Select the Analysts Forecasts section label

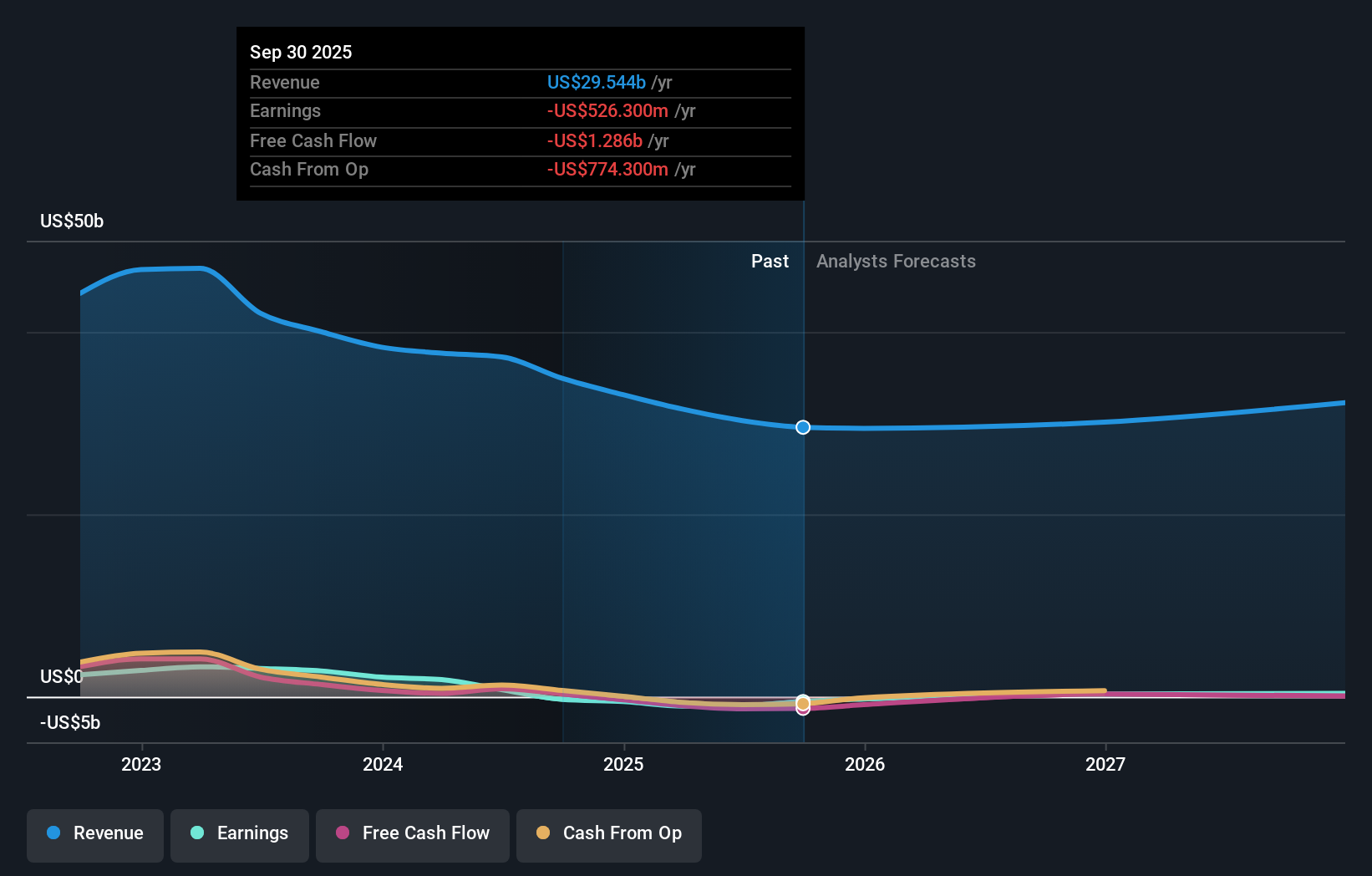[x=896, y=261]
